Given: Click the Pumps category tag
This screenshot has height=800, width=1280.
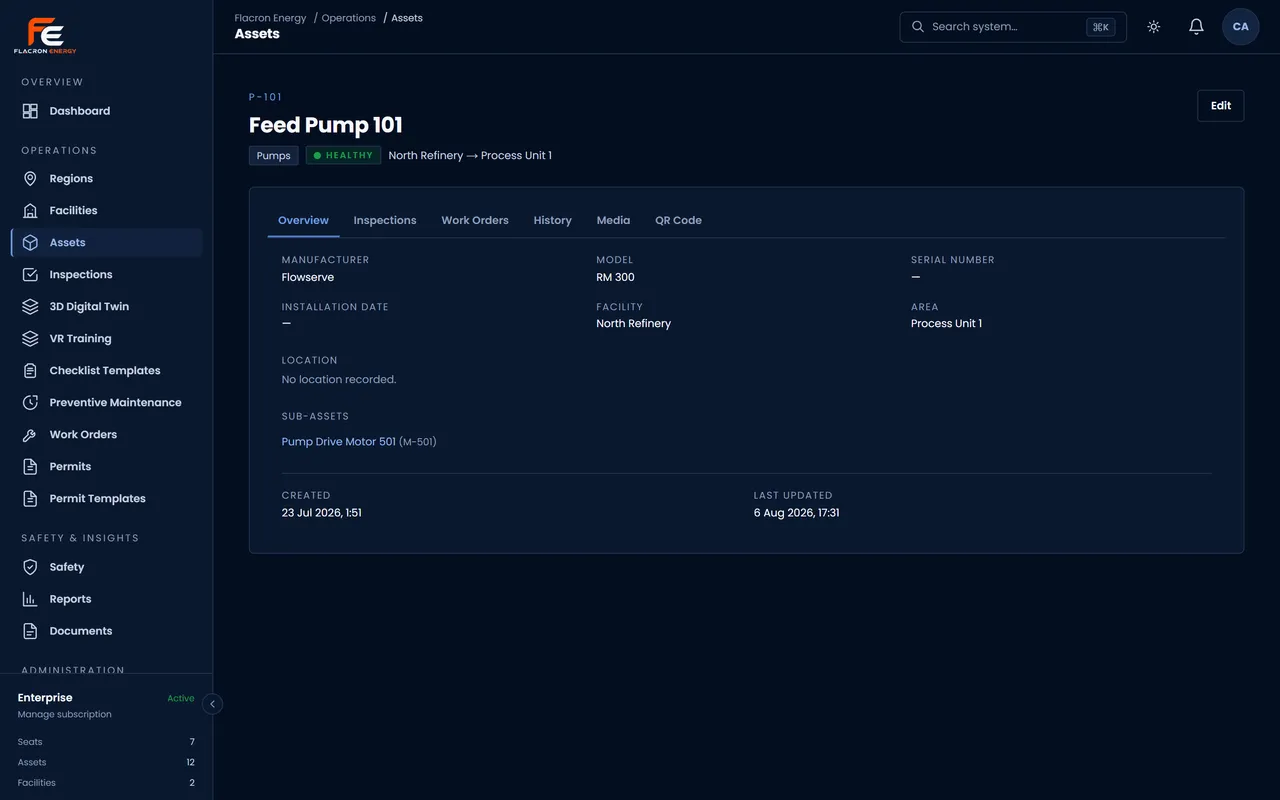Looking at the screenshot, I should 274,156.
